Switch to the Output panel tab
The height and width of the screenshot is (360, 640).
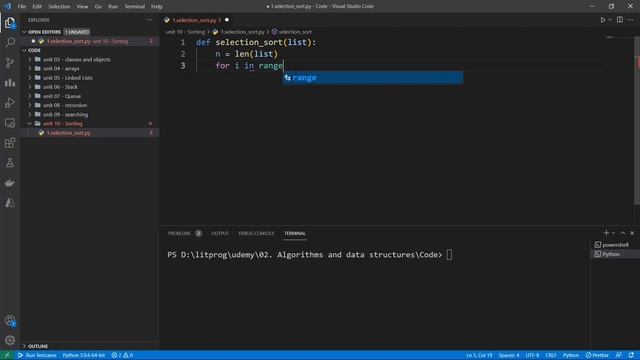220,233
